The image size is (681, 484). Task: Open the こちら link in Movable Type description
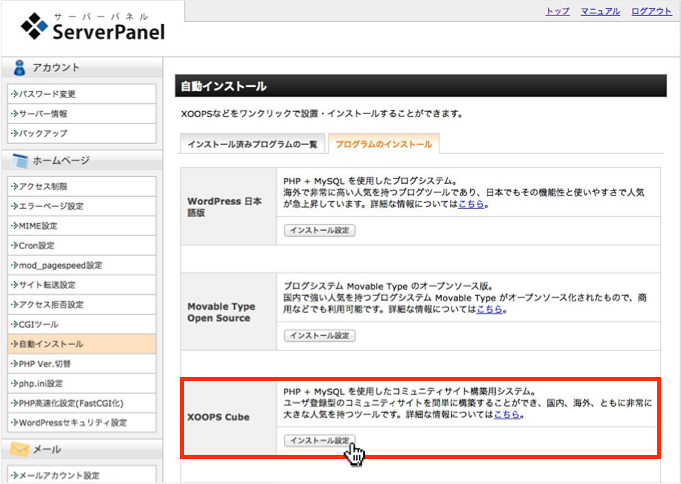pyautogui.click(x=489, y=309)
